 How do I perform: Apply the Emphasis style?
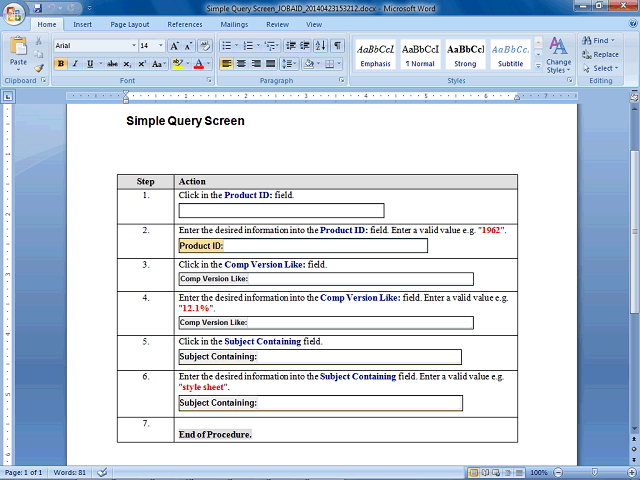pos(375,55)
